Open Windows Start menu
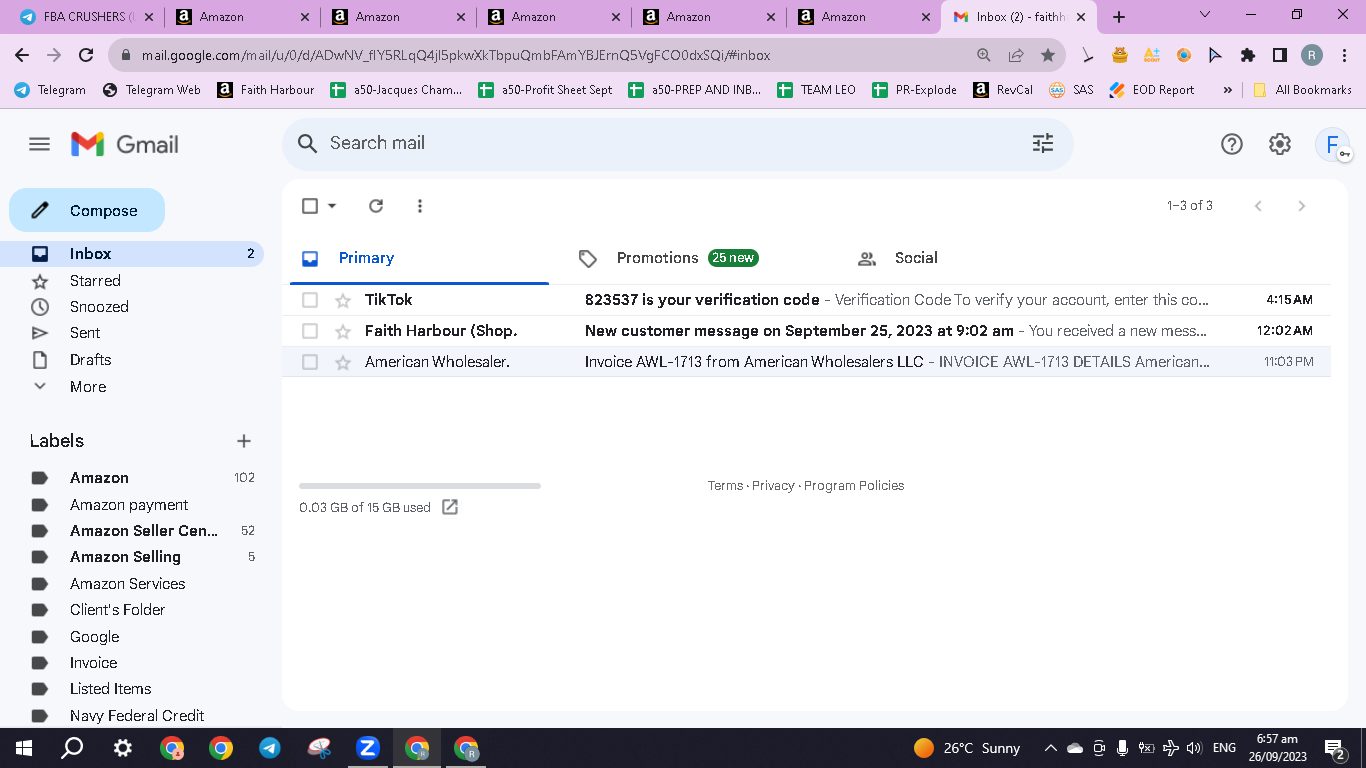Viewport: 1366px width, 768px height. click(23, 748)
